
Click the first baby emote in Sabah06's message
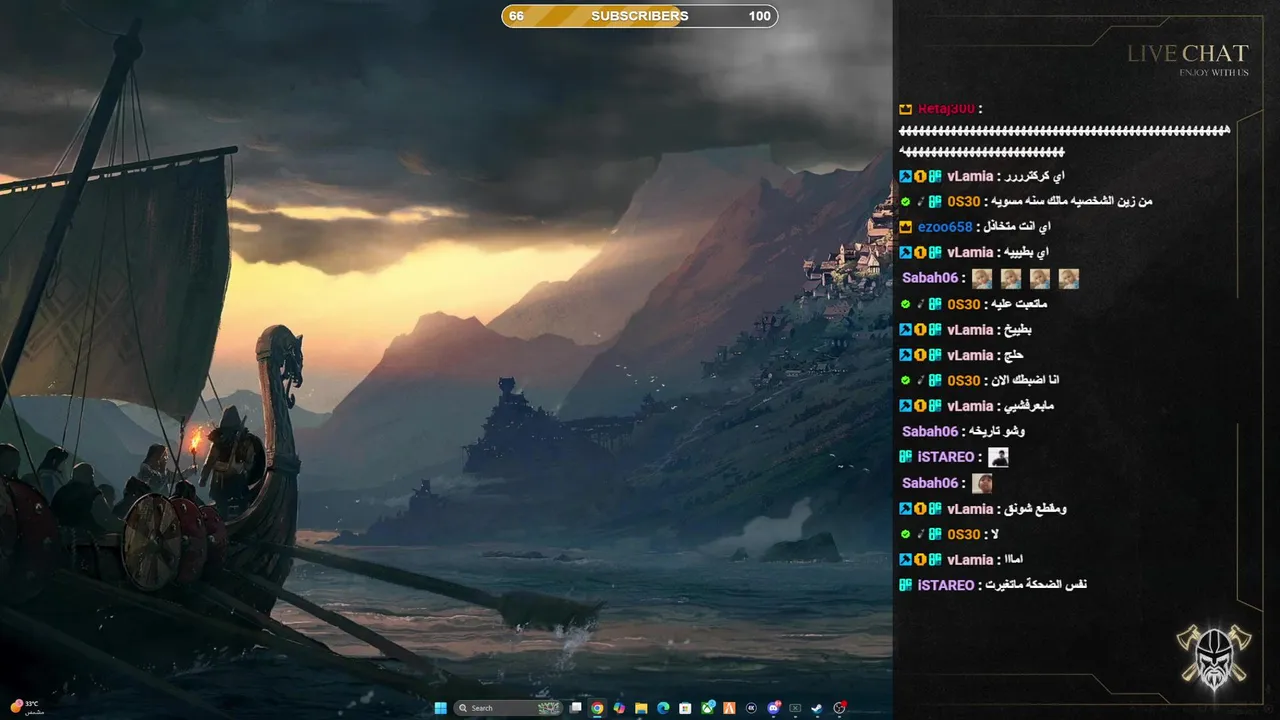click(x=982, y=279)
